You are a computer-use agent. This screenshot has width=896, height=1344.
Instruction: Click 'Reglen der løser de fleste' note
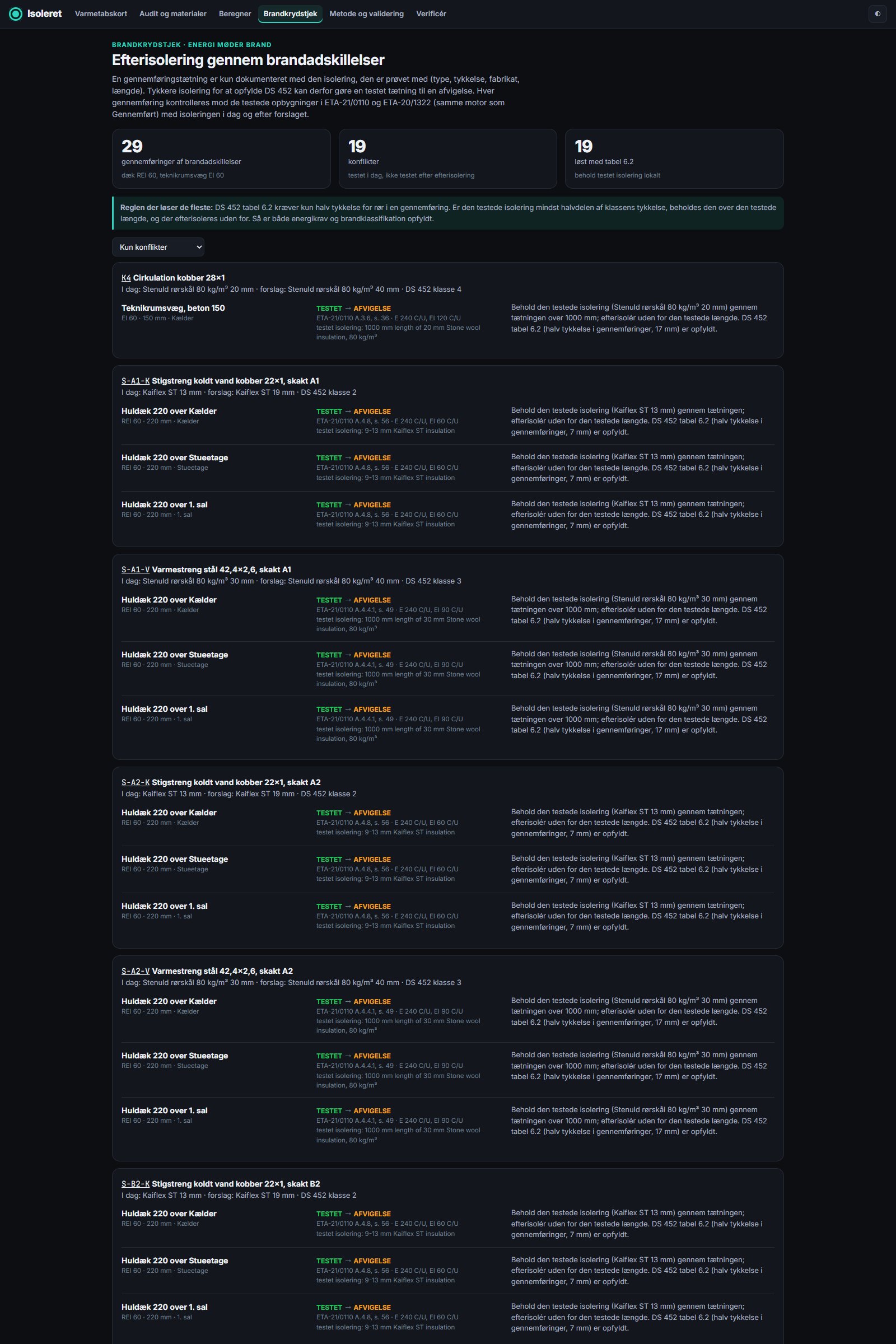(x=447, y=213)
